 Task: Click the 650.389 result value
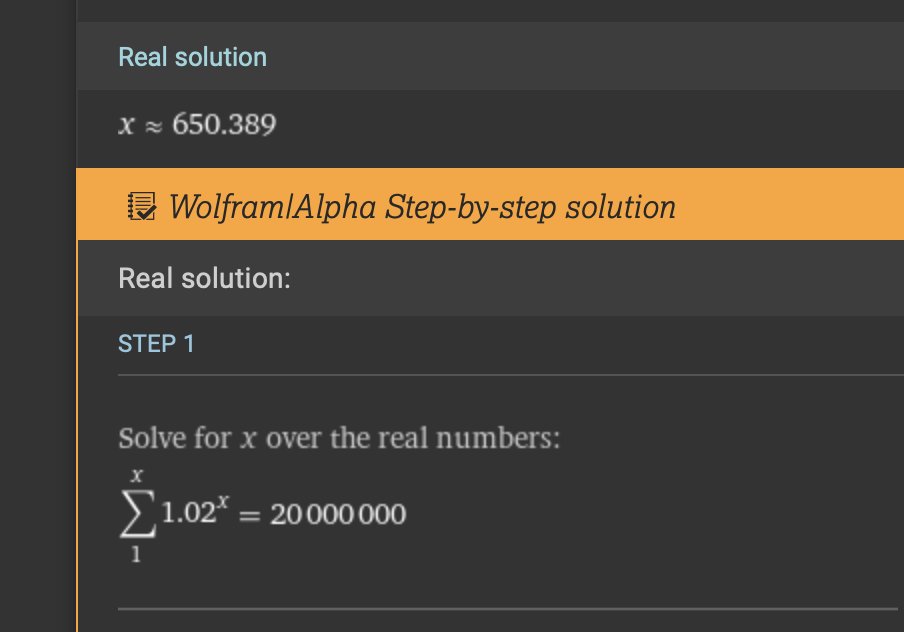224,124
